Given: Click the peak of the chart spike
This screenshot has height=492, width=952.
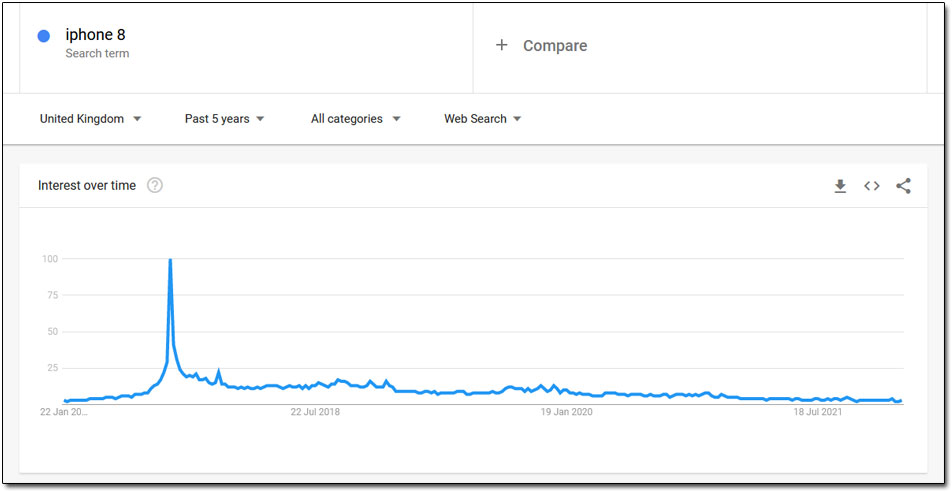Looking at the screenshot, I should coord(170,260).
